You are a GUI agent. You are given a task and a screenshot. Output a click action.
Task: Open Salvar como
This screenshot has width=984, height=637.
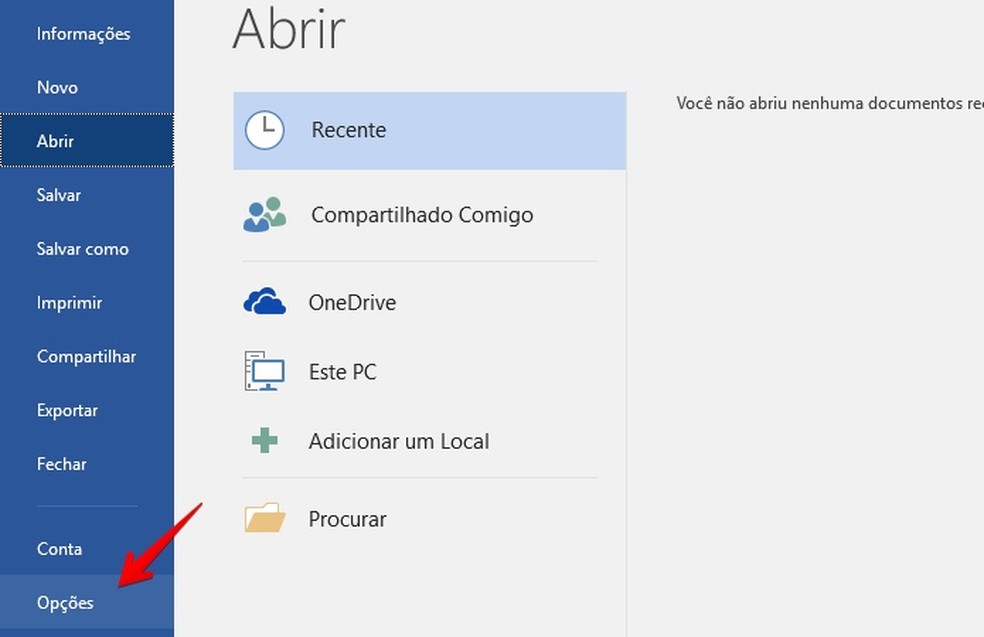coord(82,249)
